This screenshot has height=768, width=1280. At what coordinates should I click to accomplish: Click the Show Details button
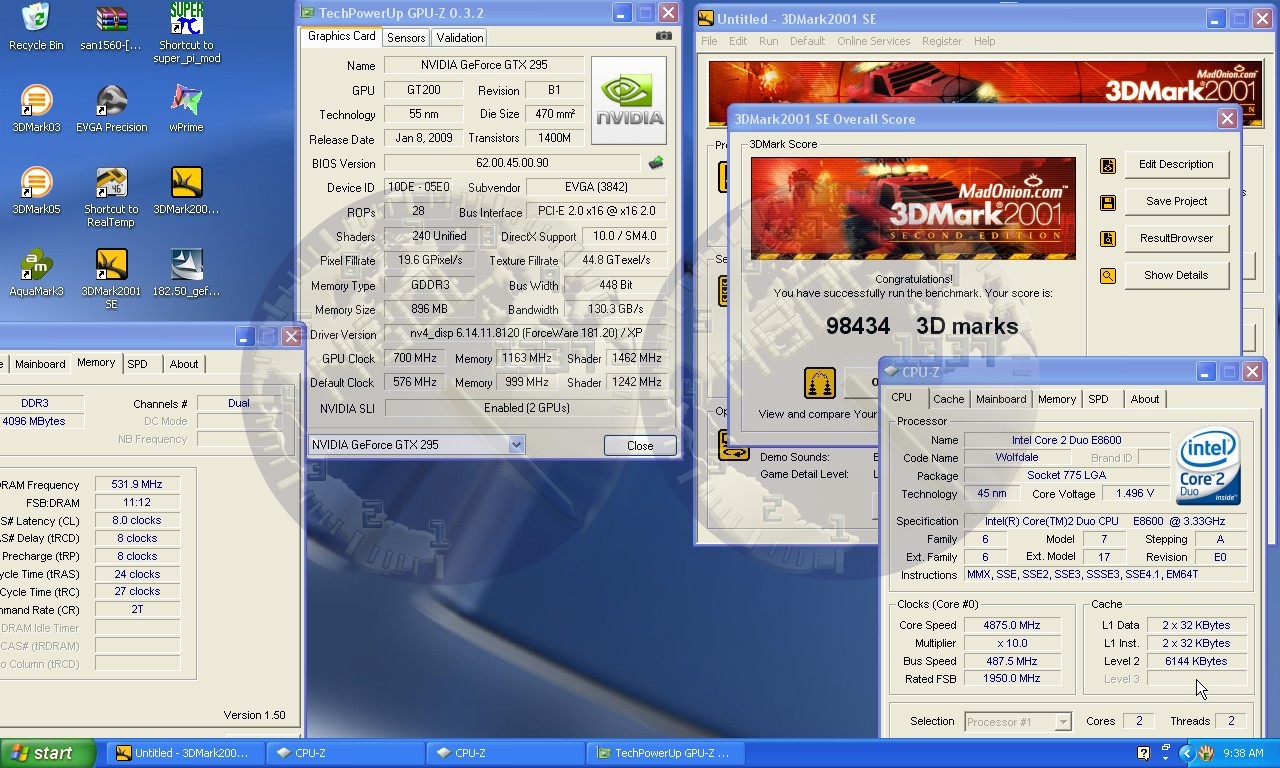click(1176, 276)
